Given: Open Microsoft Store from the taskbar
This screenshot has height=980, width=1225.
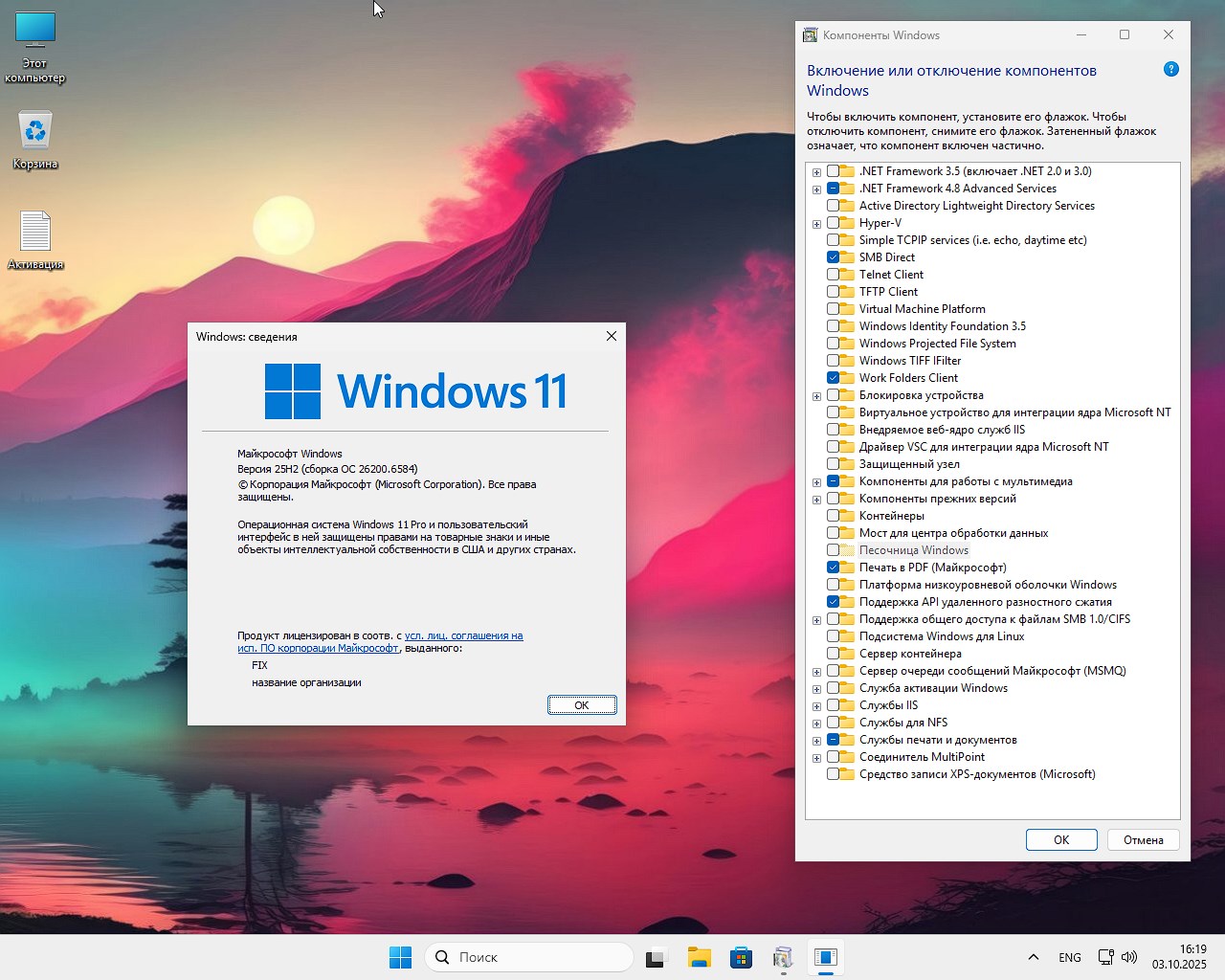Looking at the screenshot, I should 741,957.
